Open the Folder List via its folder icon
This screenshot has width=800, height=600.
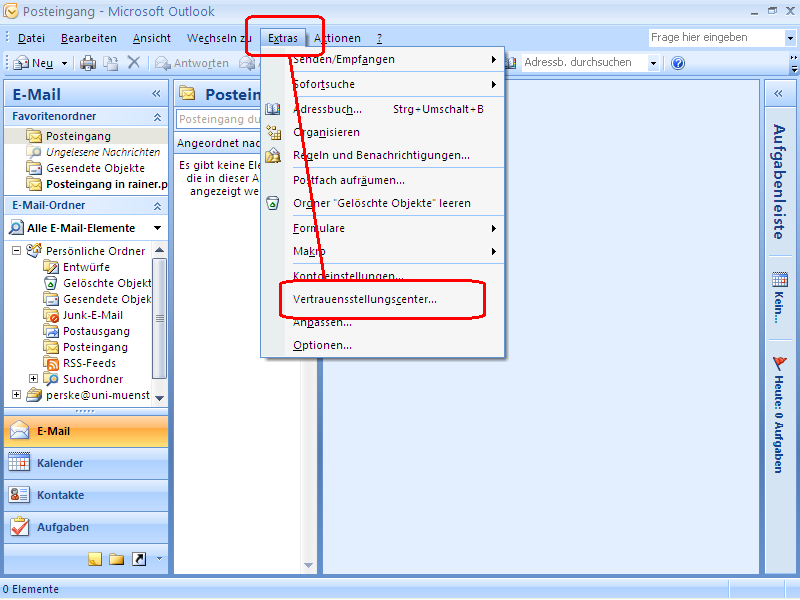point(117,558)
